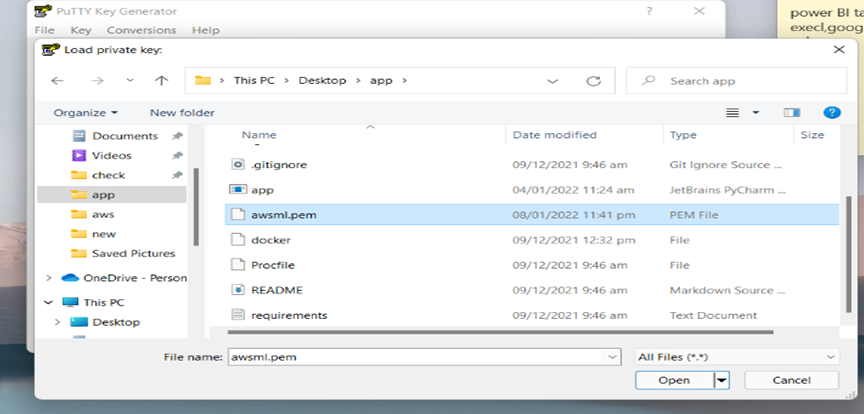
Task: Click the horizontal scrollbar of file list
Action: tap(500, 332)
